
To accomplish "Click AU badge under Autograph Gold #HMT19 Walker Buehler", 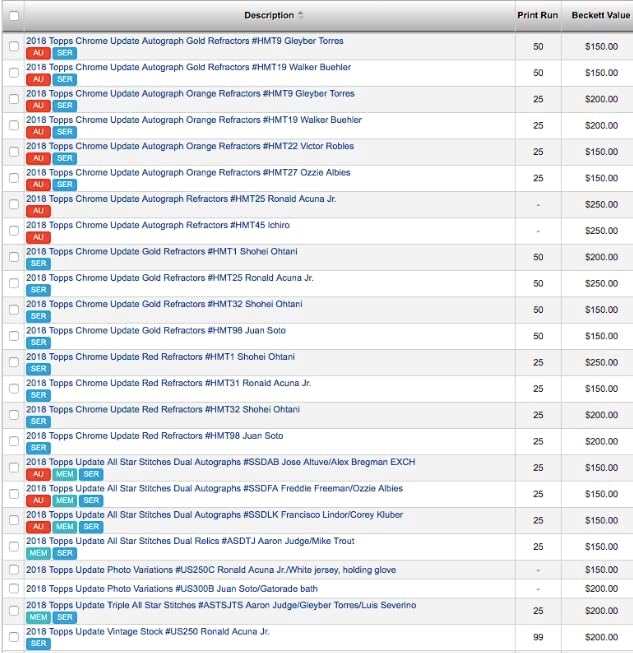I will (x=38, y=80).
